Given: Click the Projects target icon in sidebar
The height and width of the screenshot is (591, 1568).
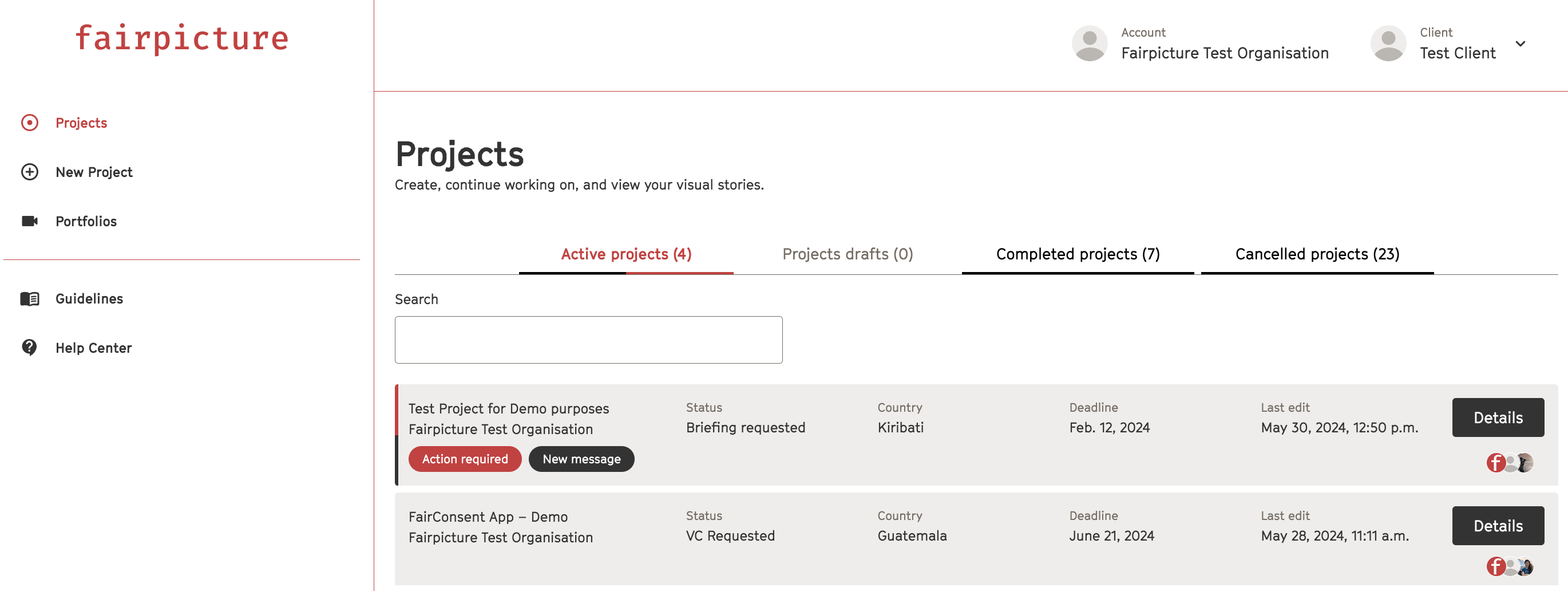Looking at the screenshot, I should coord(29,123).
